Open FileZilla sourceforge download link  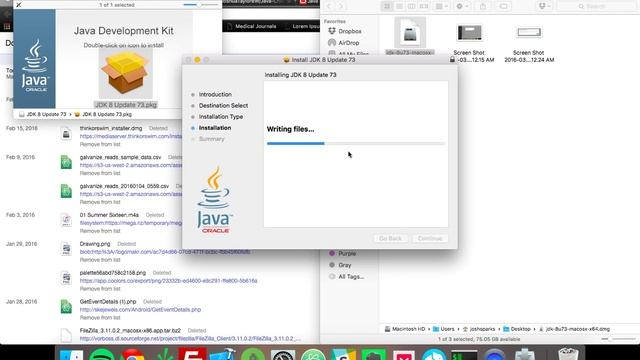click(x=190, y=339)
